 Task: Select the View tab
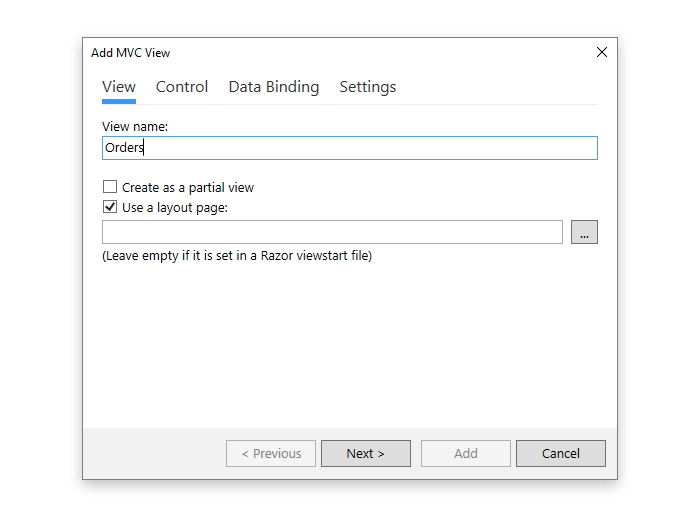(x=119, y=87)
